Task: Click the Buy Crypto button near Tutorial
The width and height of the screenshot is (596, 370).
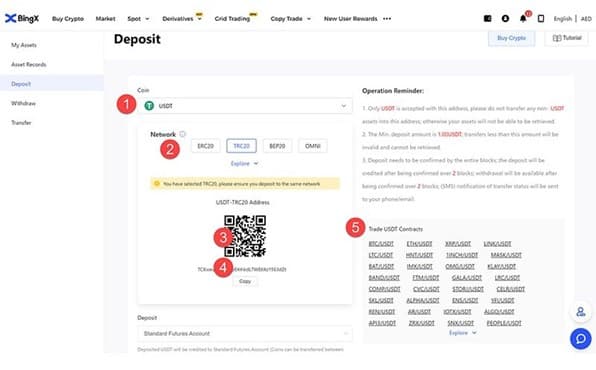Action: click(x=511, y=38)
